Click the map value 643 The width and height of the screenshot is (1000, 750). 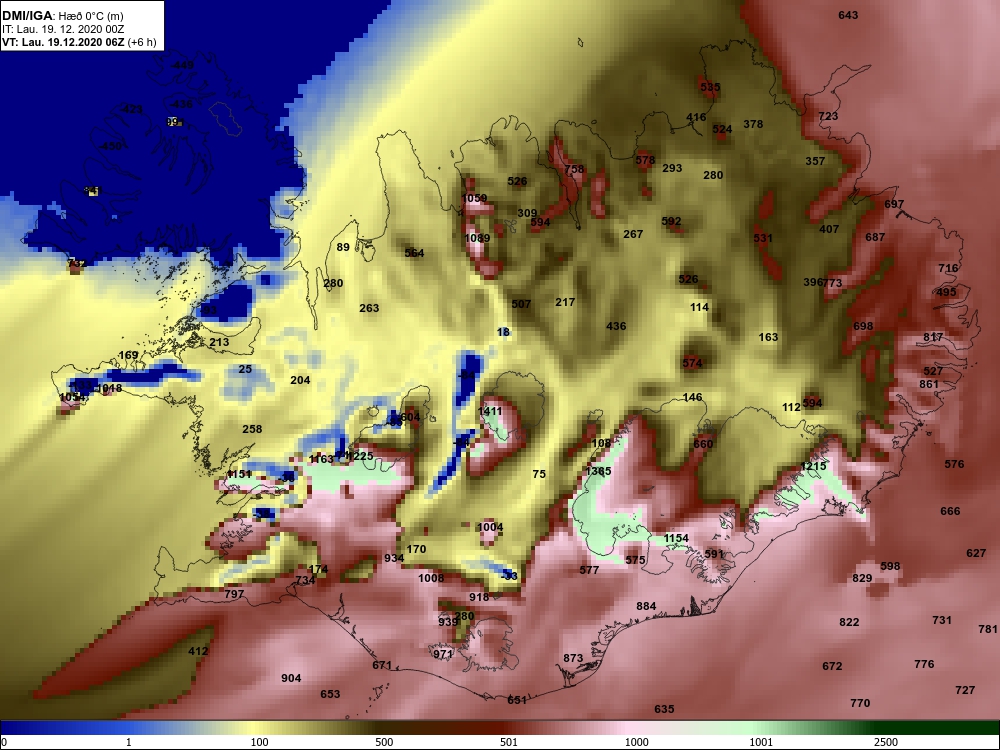click(x=848, y=15)
